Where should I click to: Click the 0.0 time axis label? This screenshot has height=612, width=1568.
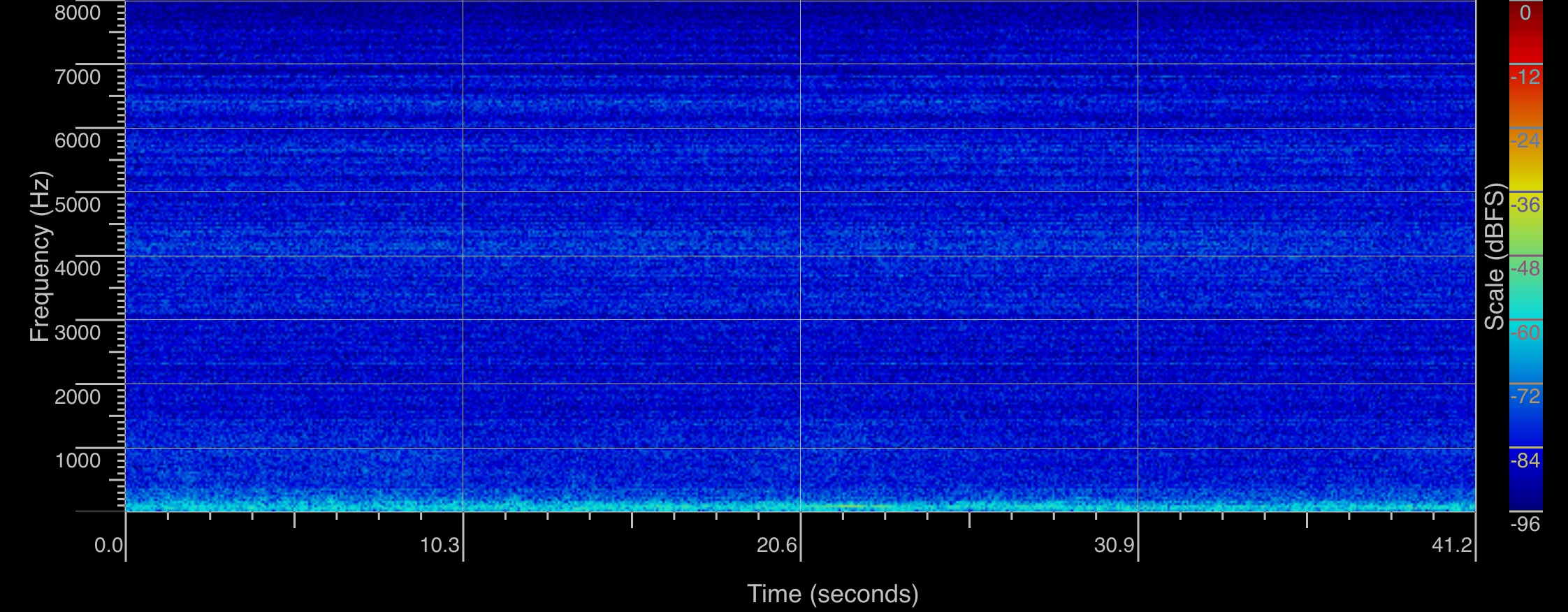point(108,545)
